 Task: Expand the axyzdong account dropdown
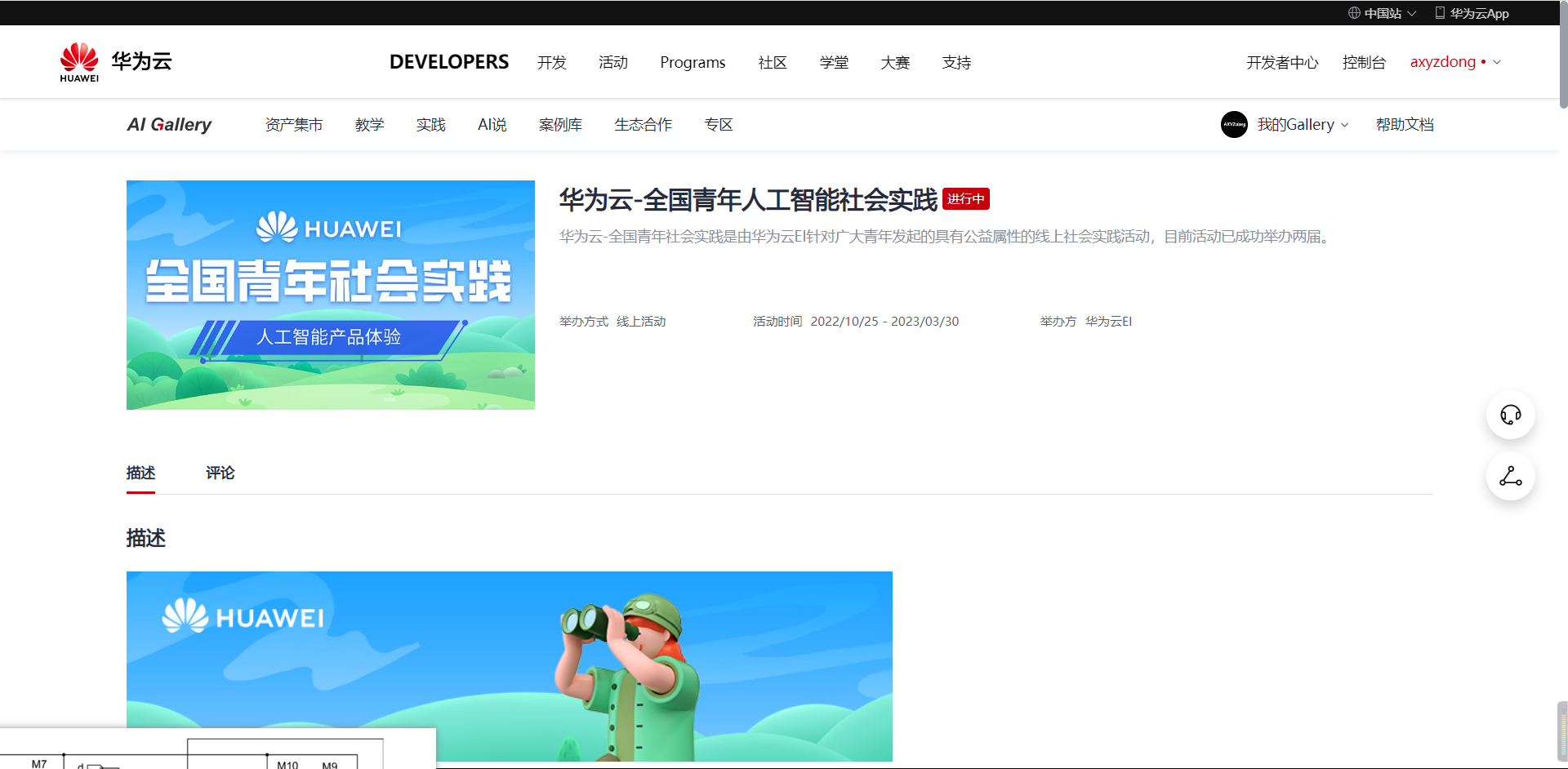1455,62
